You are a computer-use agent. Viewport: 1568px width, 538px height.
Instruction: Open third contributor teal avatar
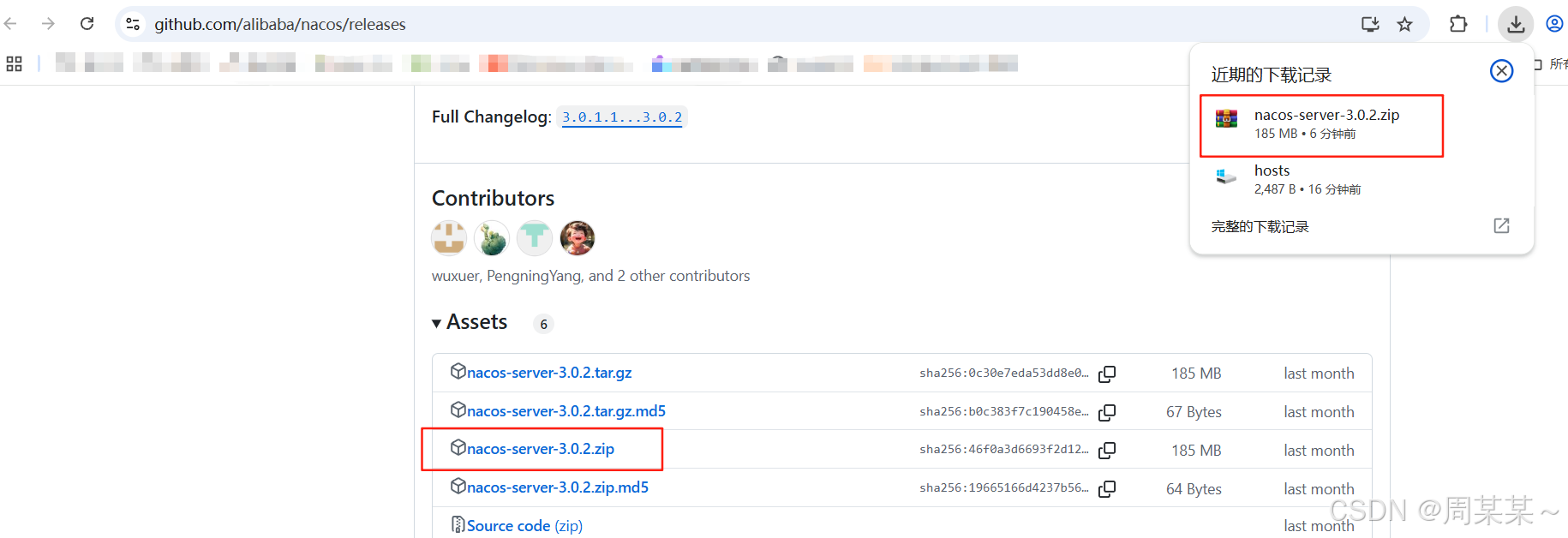click(535, 238)
